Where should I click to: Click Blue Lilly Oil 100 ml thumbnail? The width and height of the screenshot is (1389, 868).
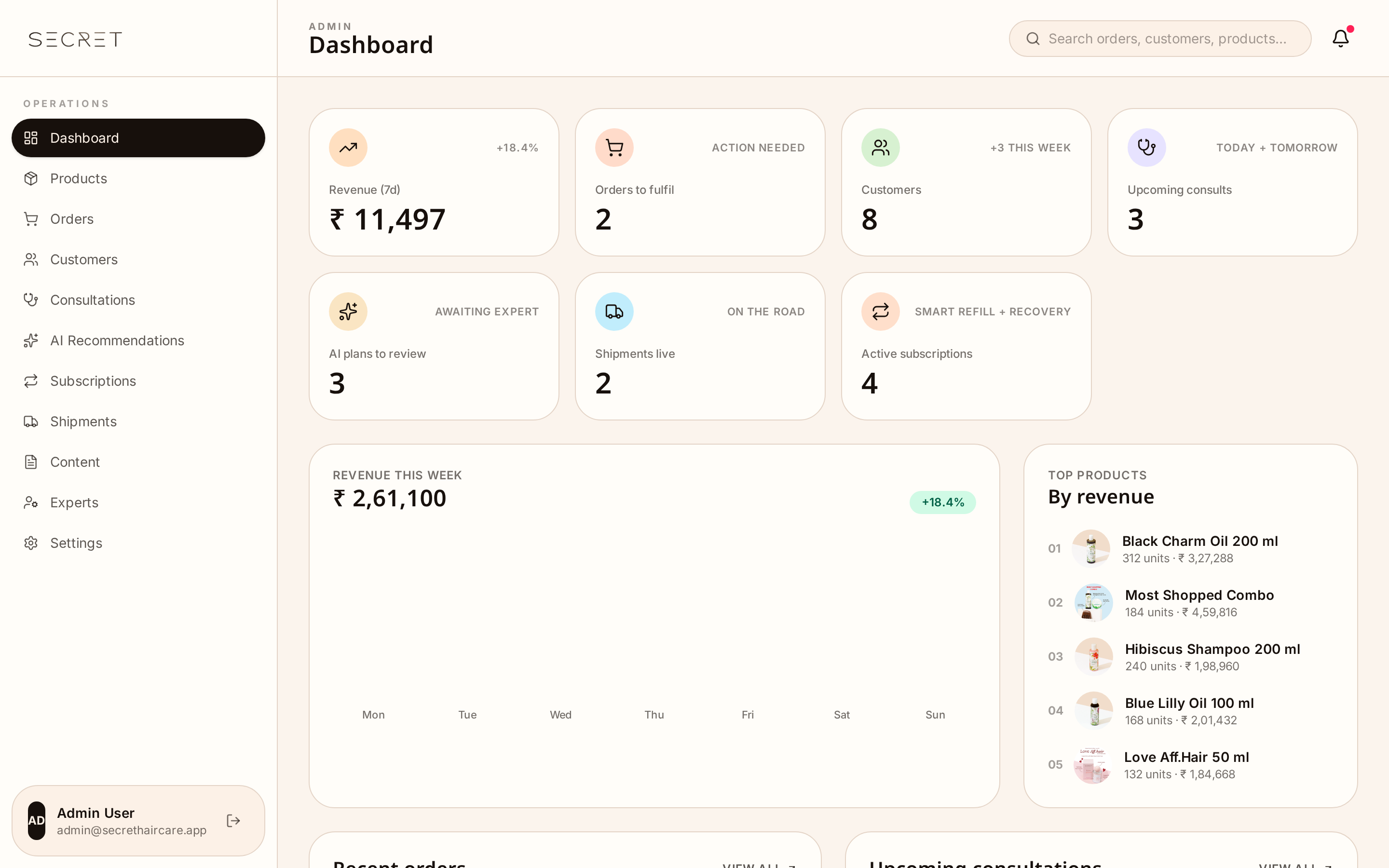1094,711
